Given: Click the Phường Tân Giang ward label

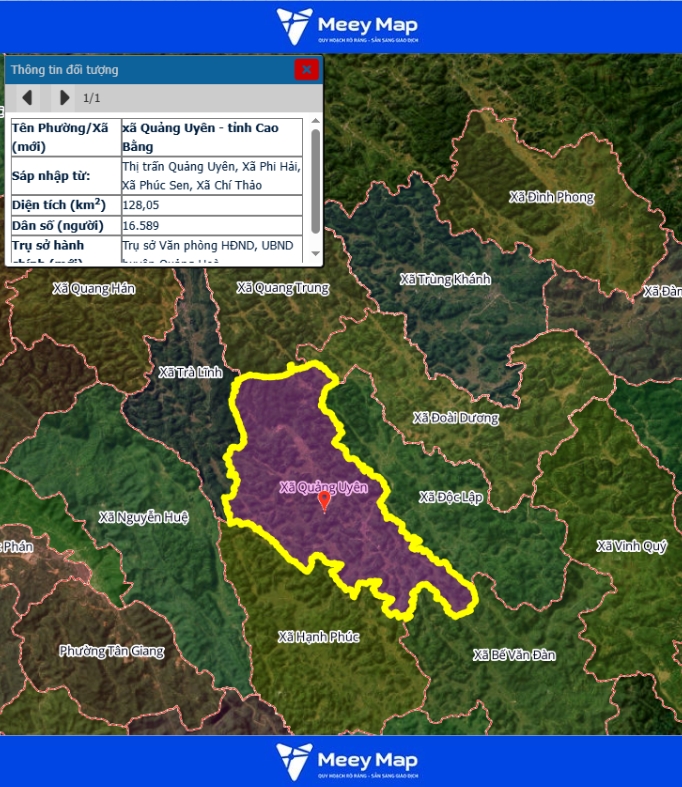Looking at the screenshot, I should click(x=111, y=651).
